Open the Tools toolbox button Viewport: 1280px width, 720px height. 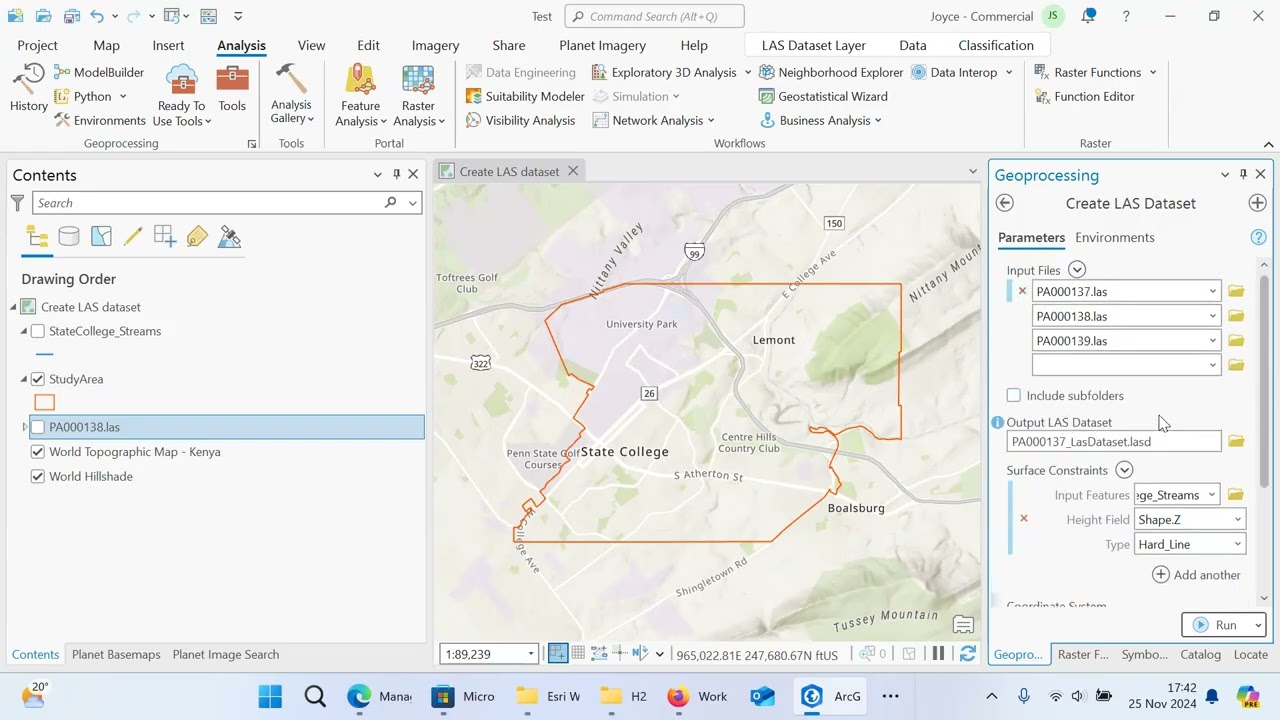(x=232, y=88)
